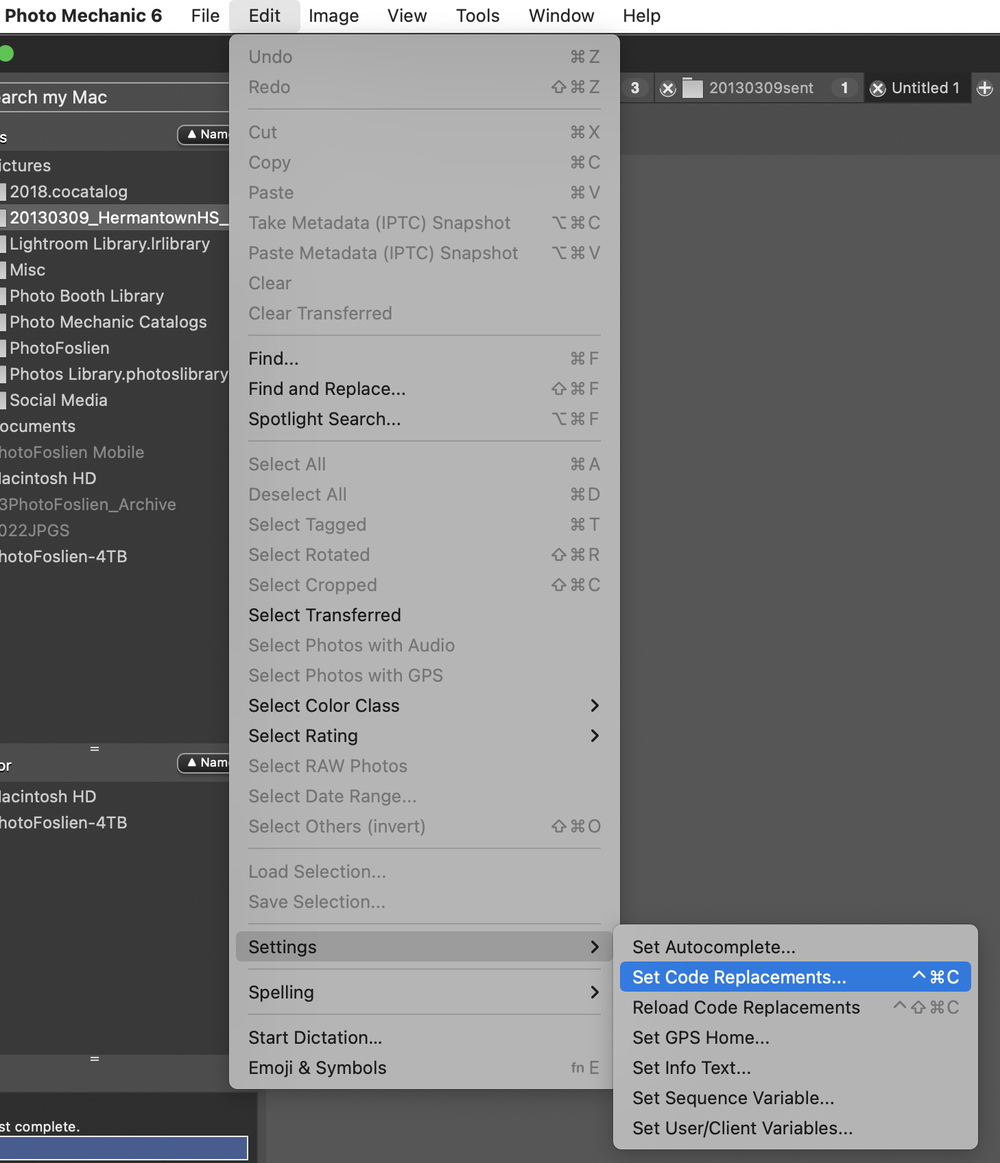Viewport: 1000px width, 1163px height.
Task: Open the Select Color Class submenu arrow
Action: [594, 705]
